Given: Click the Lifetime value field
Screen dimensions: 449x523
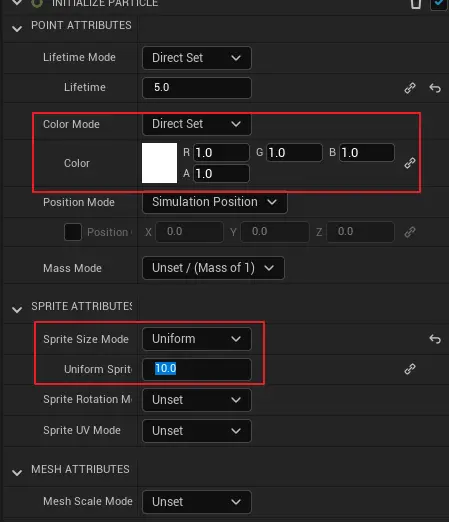Looking at the screenshot, I should [x=197, y=88].
